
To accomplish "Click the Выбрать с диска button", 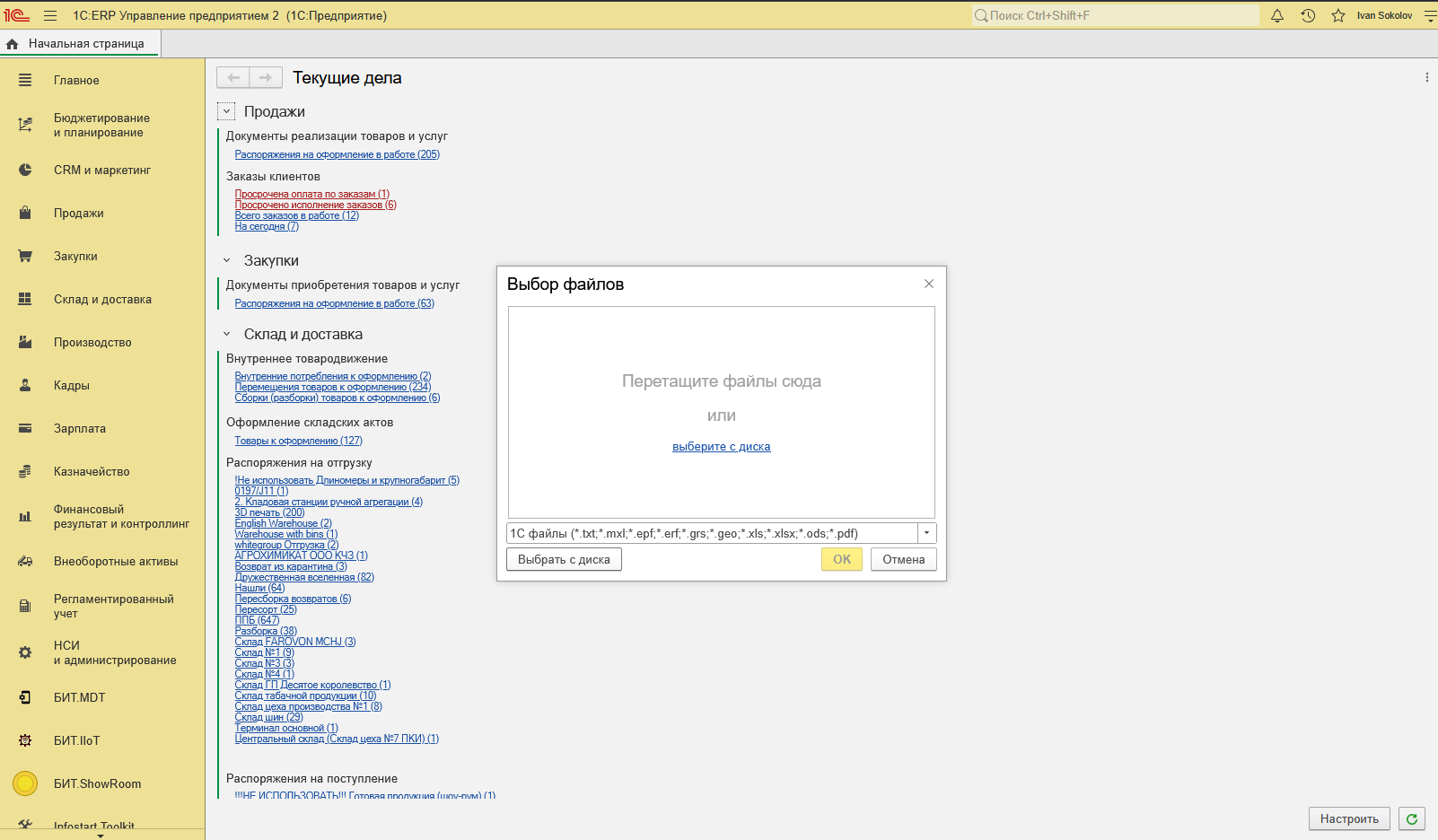I will [564, 559].
